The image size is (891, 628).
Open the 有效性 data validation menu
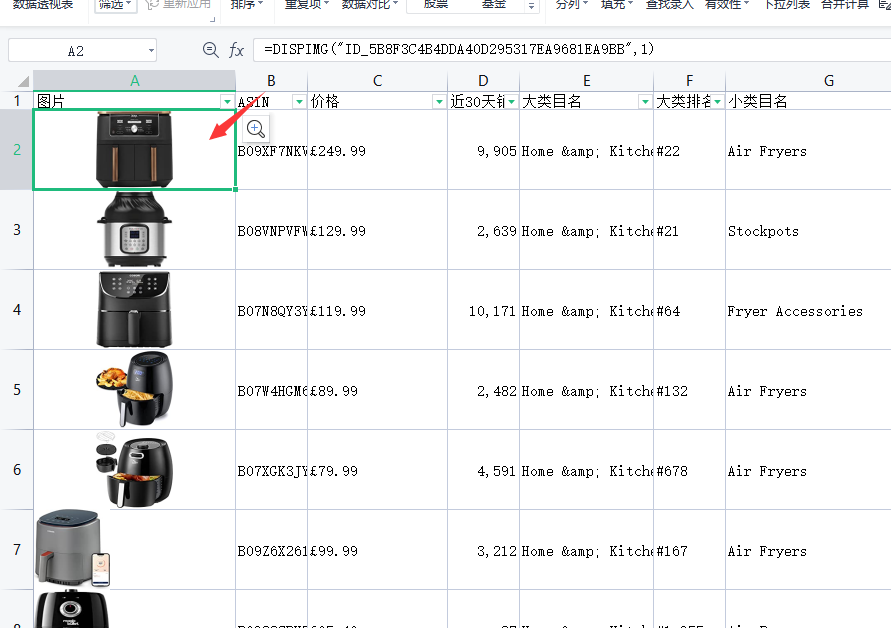click(727, 5)
